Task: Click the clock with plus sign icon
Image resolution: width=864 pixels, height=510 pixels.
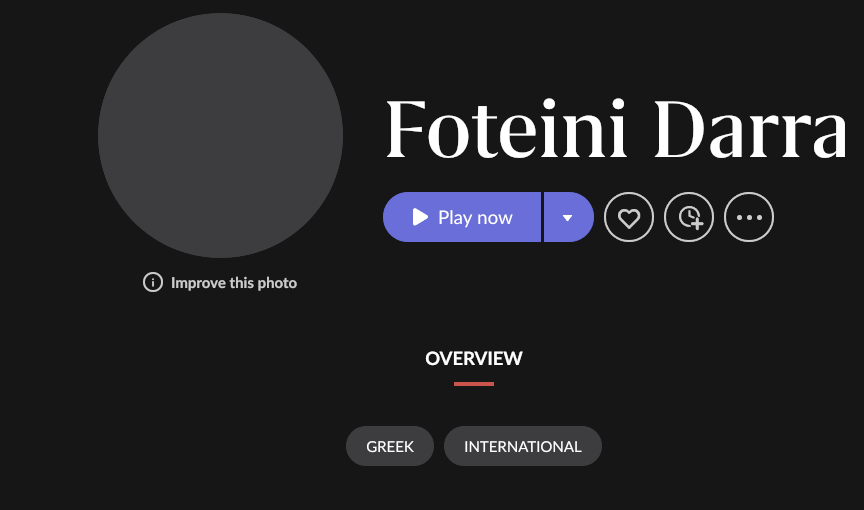Action: click(x=689, y=217)
